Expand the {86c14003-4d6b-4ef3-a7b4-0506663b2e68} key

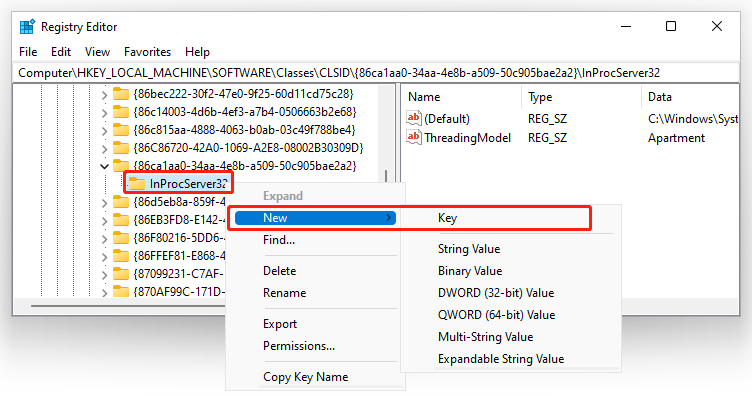coord(104,113)
